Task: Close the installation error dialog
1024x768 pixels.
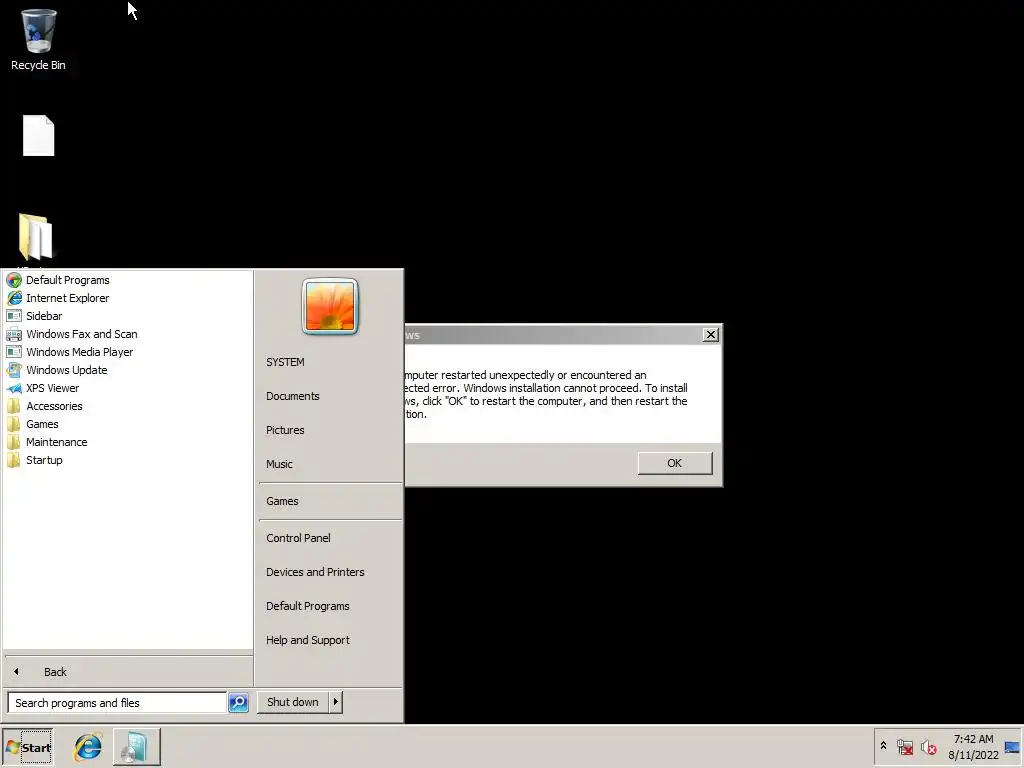Action: coord(711,335)
